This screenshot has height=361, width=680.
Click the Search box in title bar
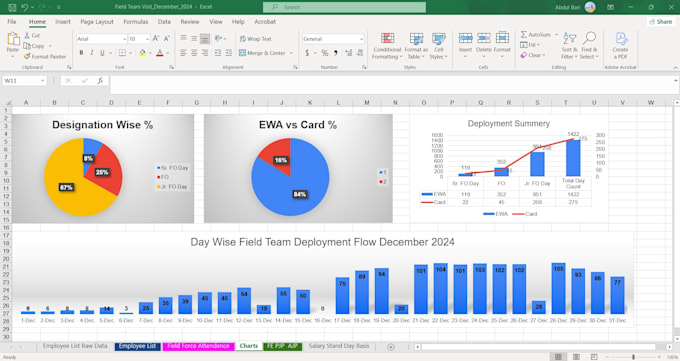coord(344,7)
